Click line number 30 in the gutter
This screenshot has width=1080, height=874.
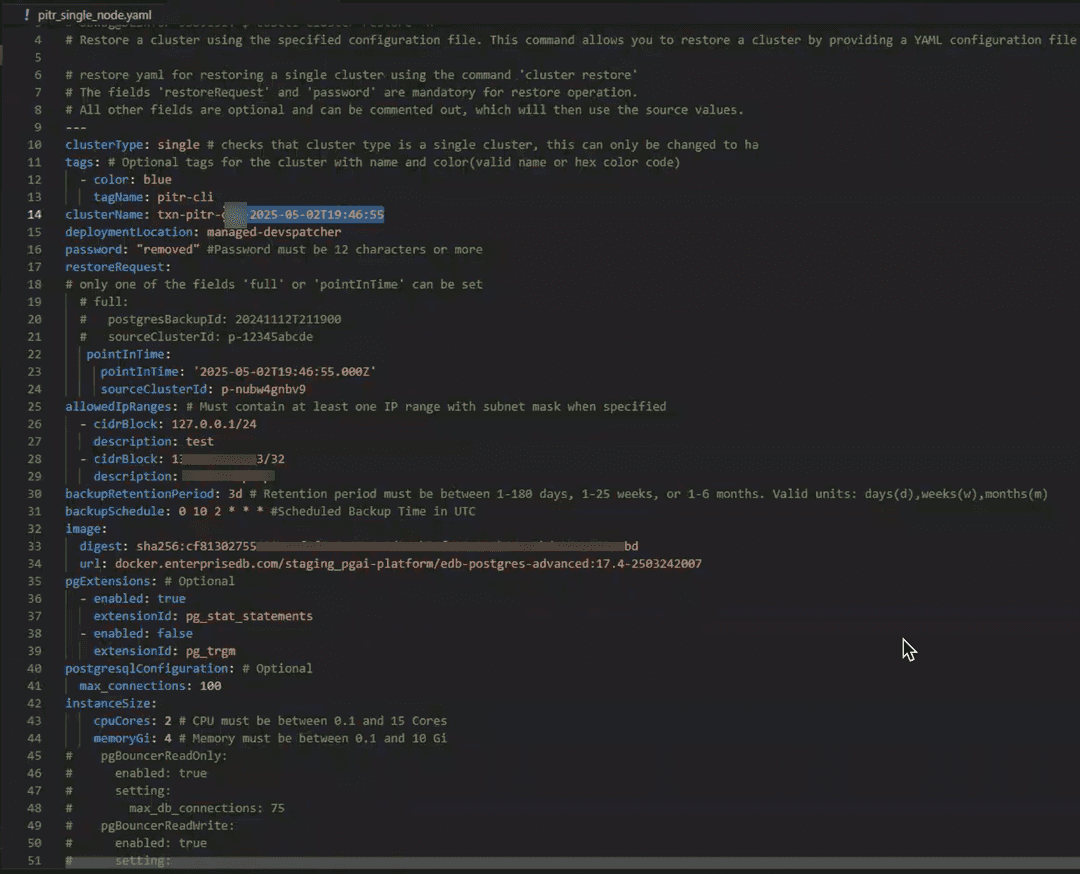click(x=34, y=493)
